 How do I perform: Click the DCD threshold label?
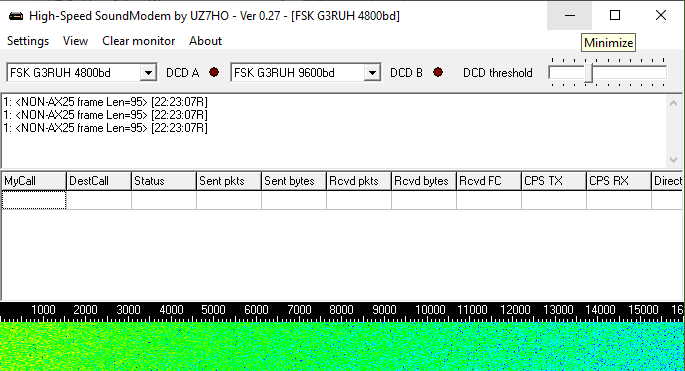click(498, 73)
